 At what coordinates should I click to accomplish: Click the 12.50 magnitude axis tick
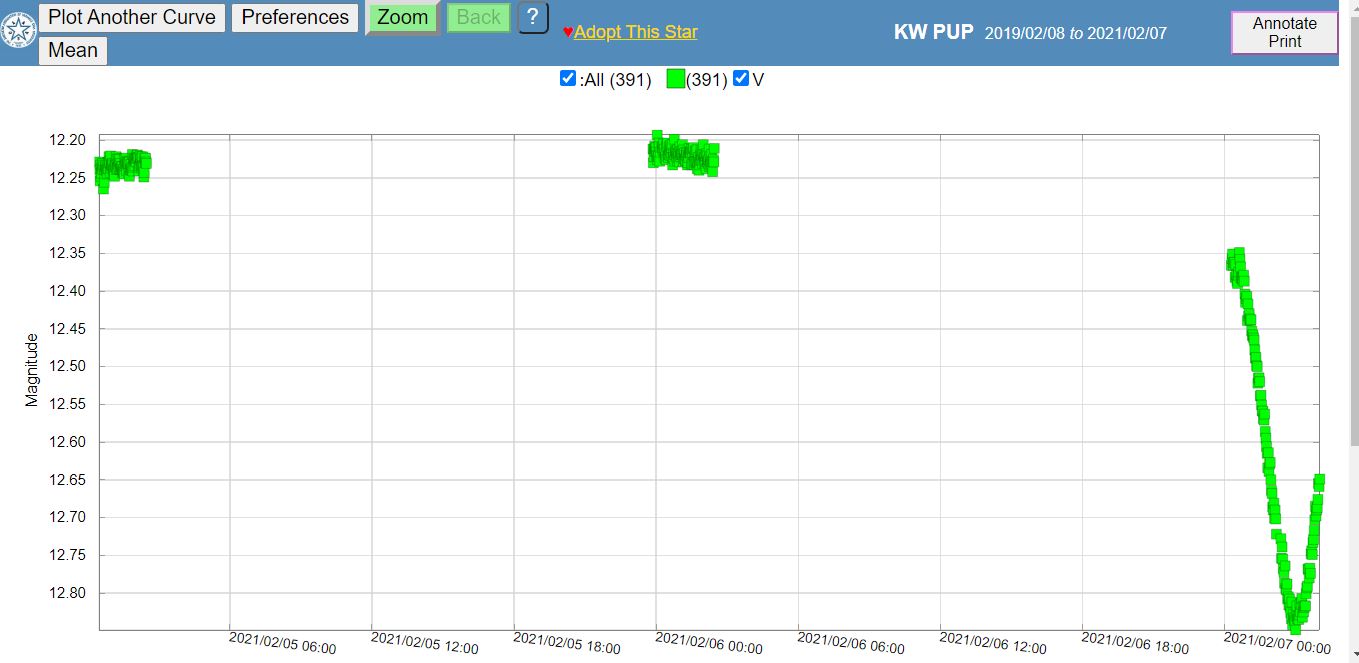point(68,366)
